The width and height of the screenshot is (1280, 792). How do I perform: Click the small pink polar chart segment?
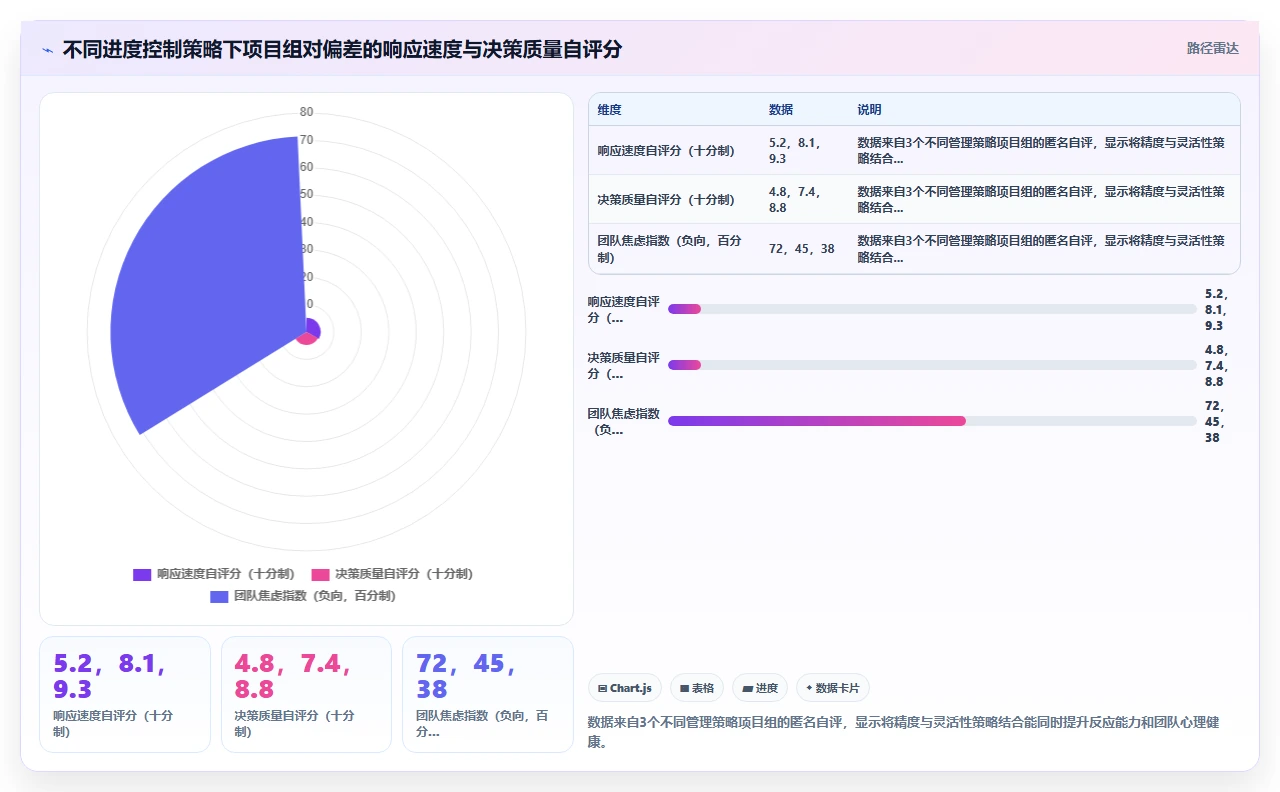[x=307, y=338]
